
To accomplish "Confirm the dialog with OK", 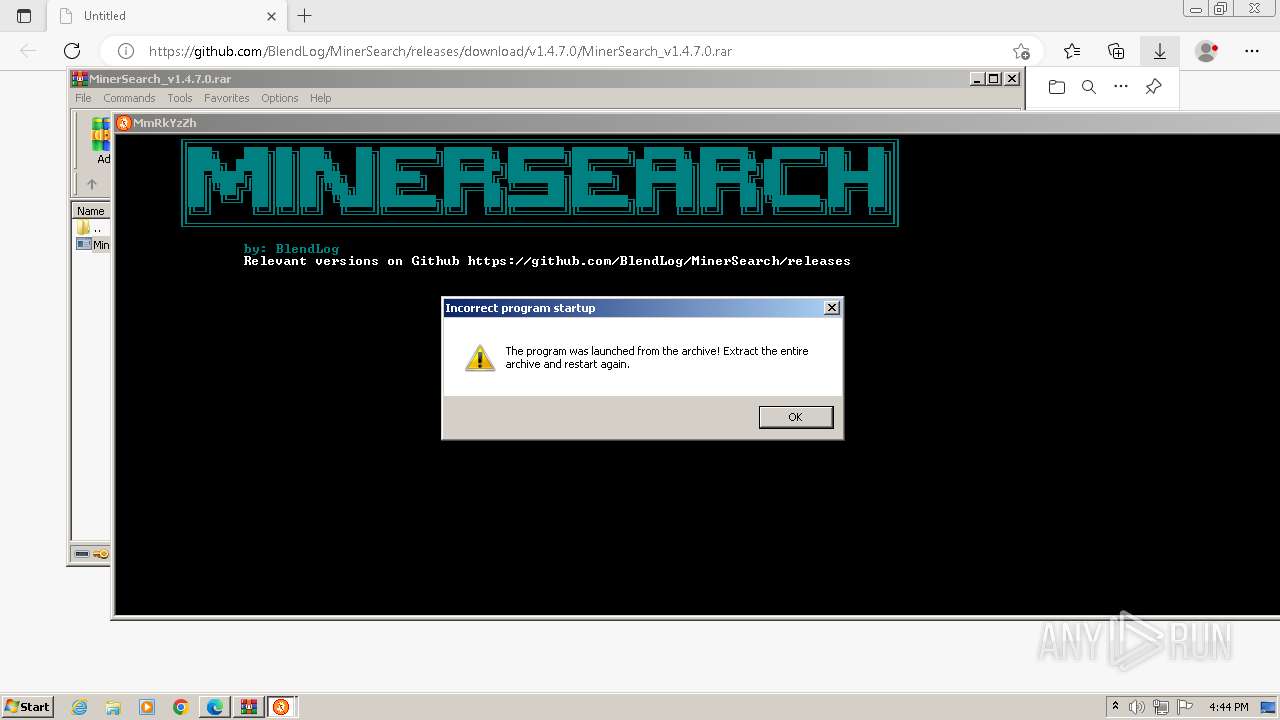I will click(795, 417).
